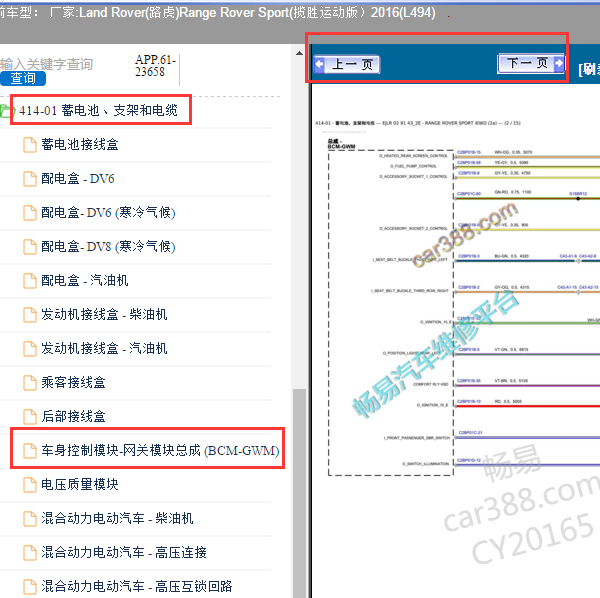Click page icon beside 乘客接线盒
Viewport: 600px width, 598px height.
30,383
